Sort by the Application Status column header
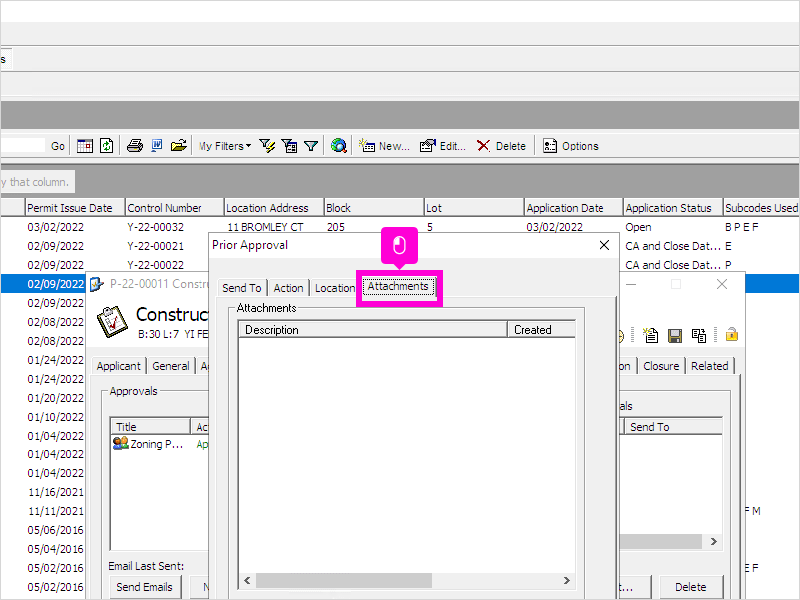The height and width of the screenshot is (600, 800). point(673,208)
